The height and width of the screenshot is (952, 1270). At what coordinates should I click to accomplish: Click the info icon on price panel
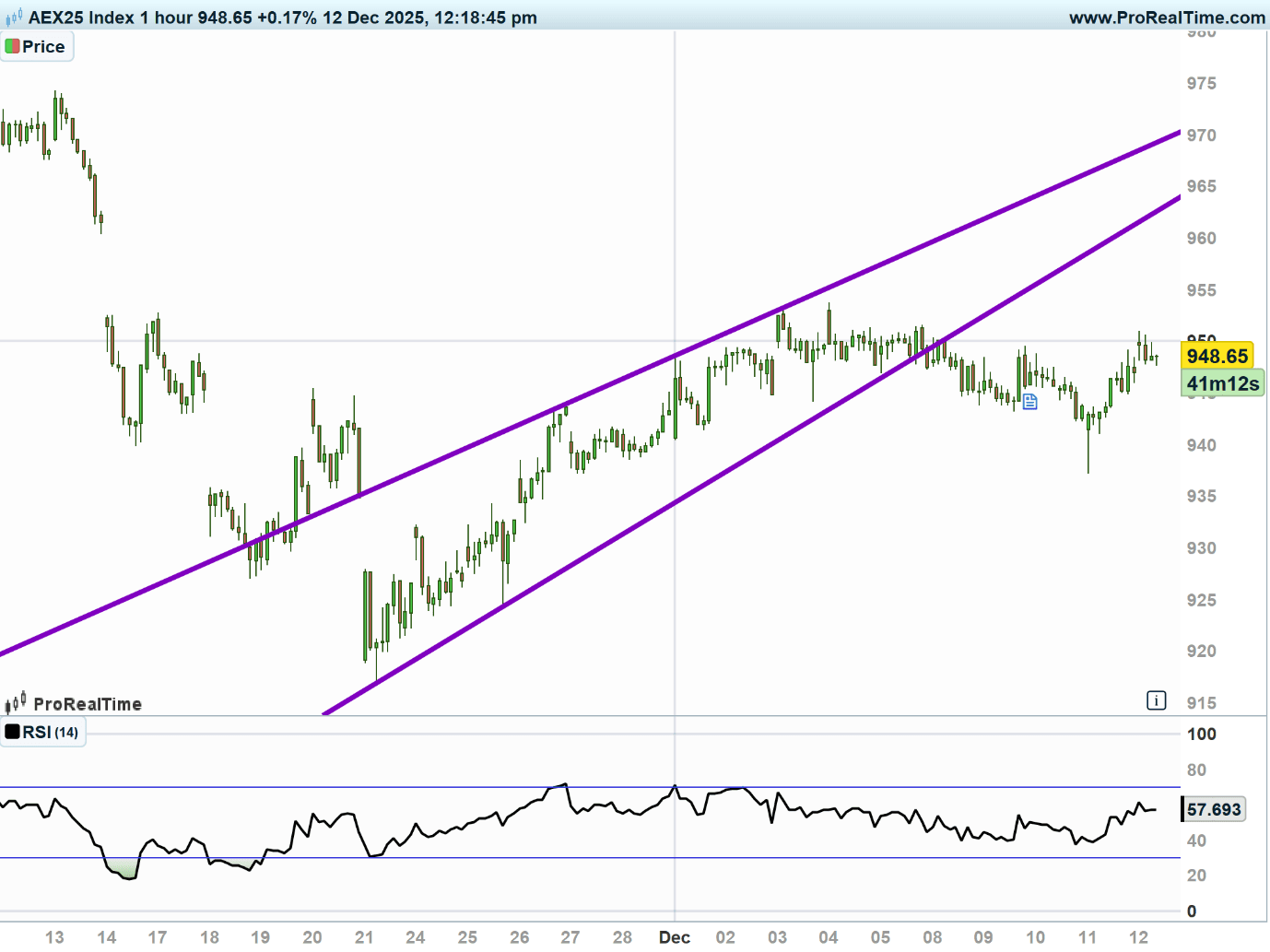(x=1156, y=700)
